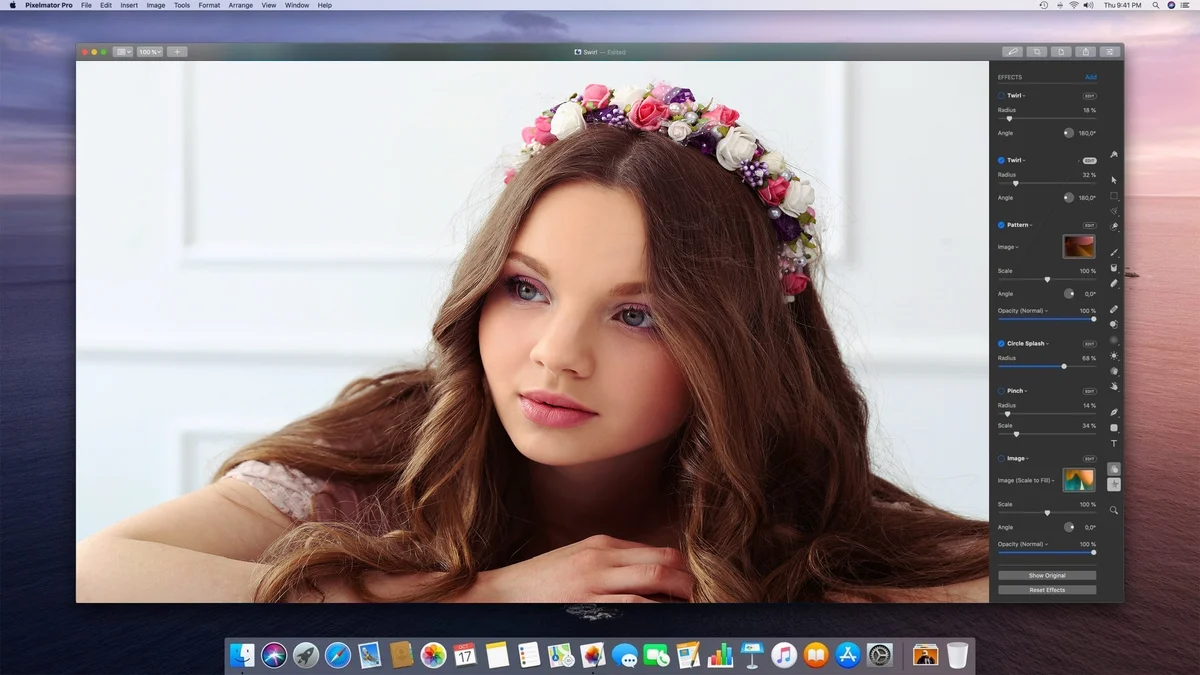This screenshot has width=1200, height=675.
Task: Click the Show Original button
Action: 1047,576
